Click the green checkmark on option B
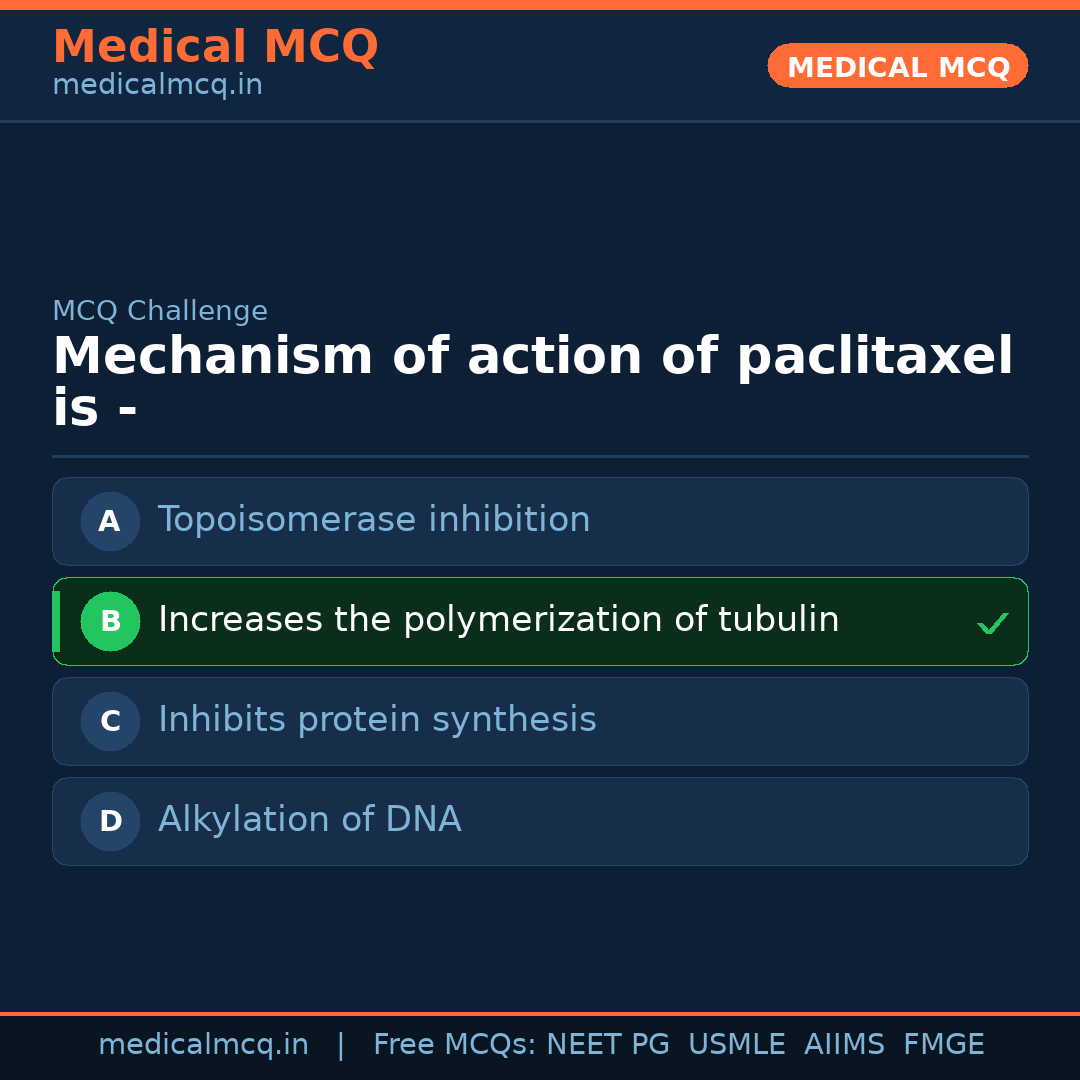This screenshot has height=1080, width=1080. [x=992, y=624]
